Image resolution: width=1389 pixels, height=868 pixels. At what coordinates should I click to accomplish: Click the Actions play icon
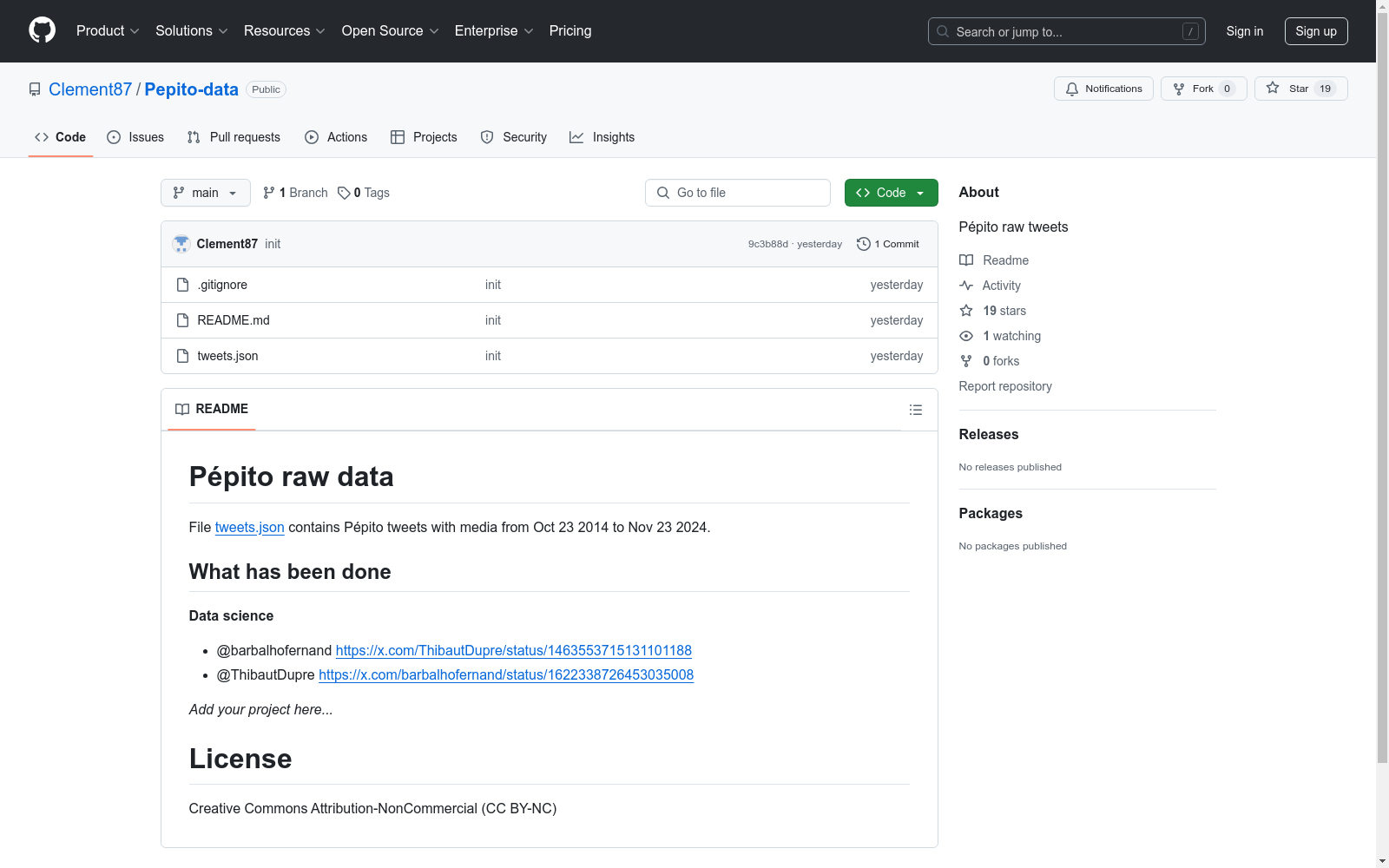tap(312, 137)
